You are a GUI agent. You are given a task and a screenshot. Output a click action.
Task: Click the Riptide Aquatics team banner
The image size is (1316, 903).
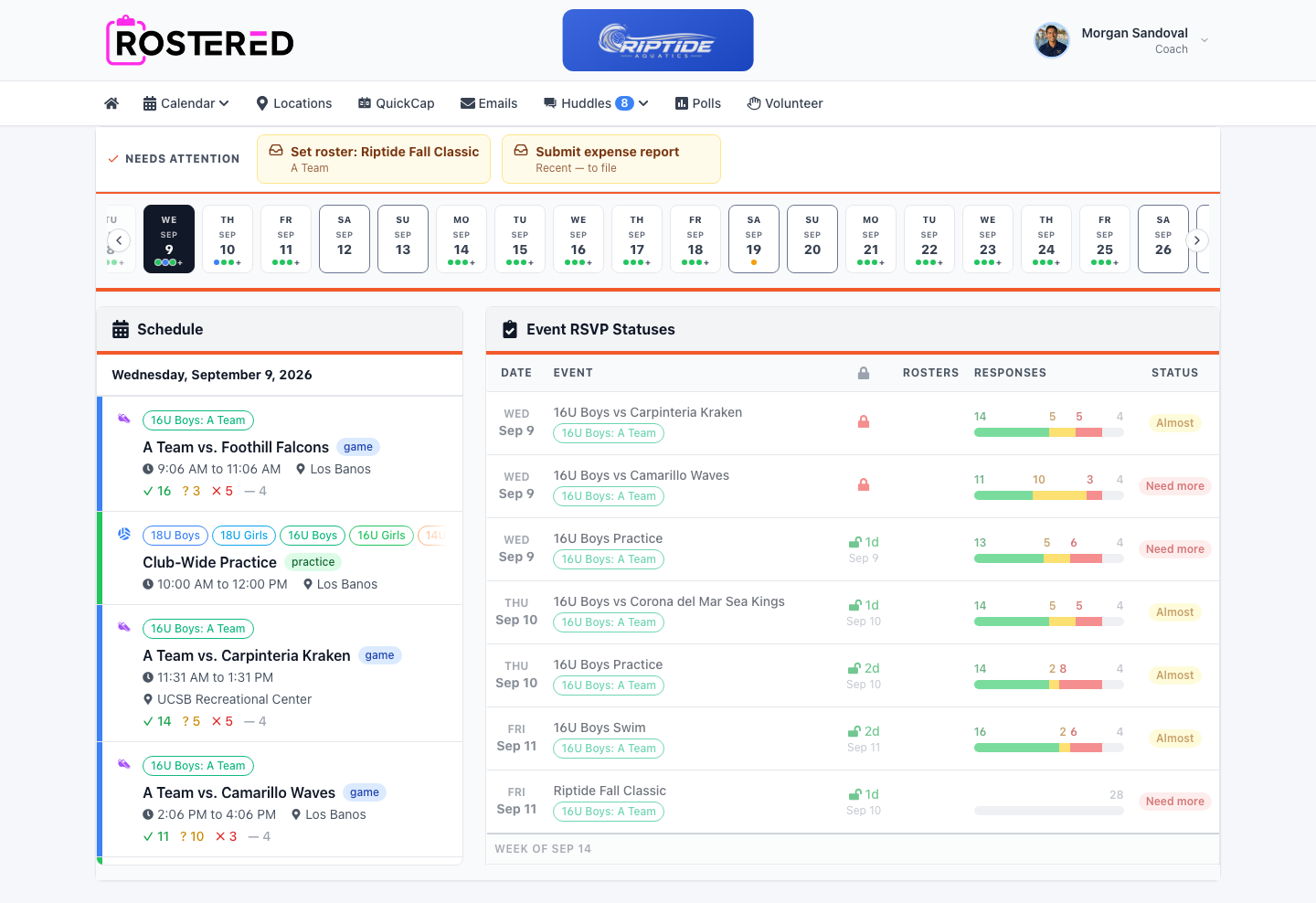click(658, 40)
